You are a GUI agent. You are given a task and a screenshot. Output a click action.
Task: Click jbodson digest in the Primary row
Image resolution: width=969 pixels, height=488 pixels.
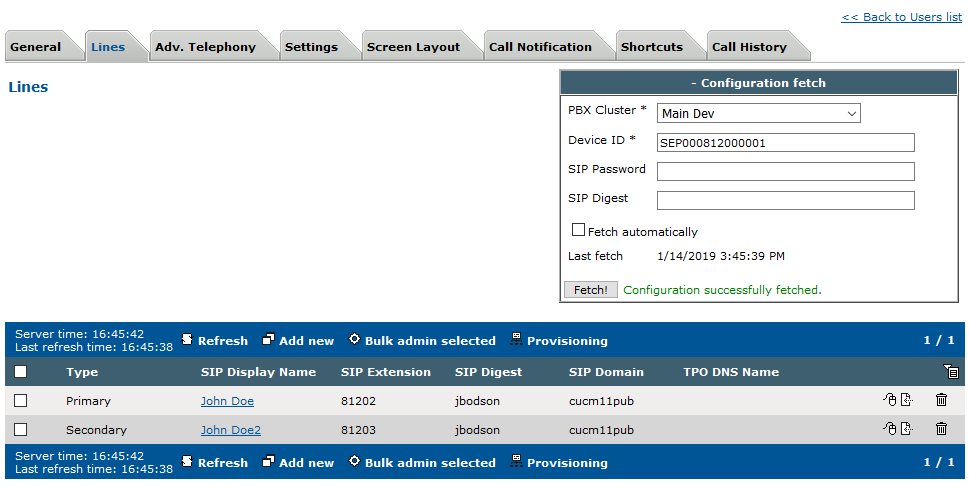[477, 401]
